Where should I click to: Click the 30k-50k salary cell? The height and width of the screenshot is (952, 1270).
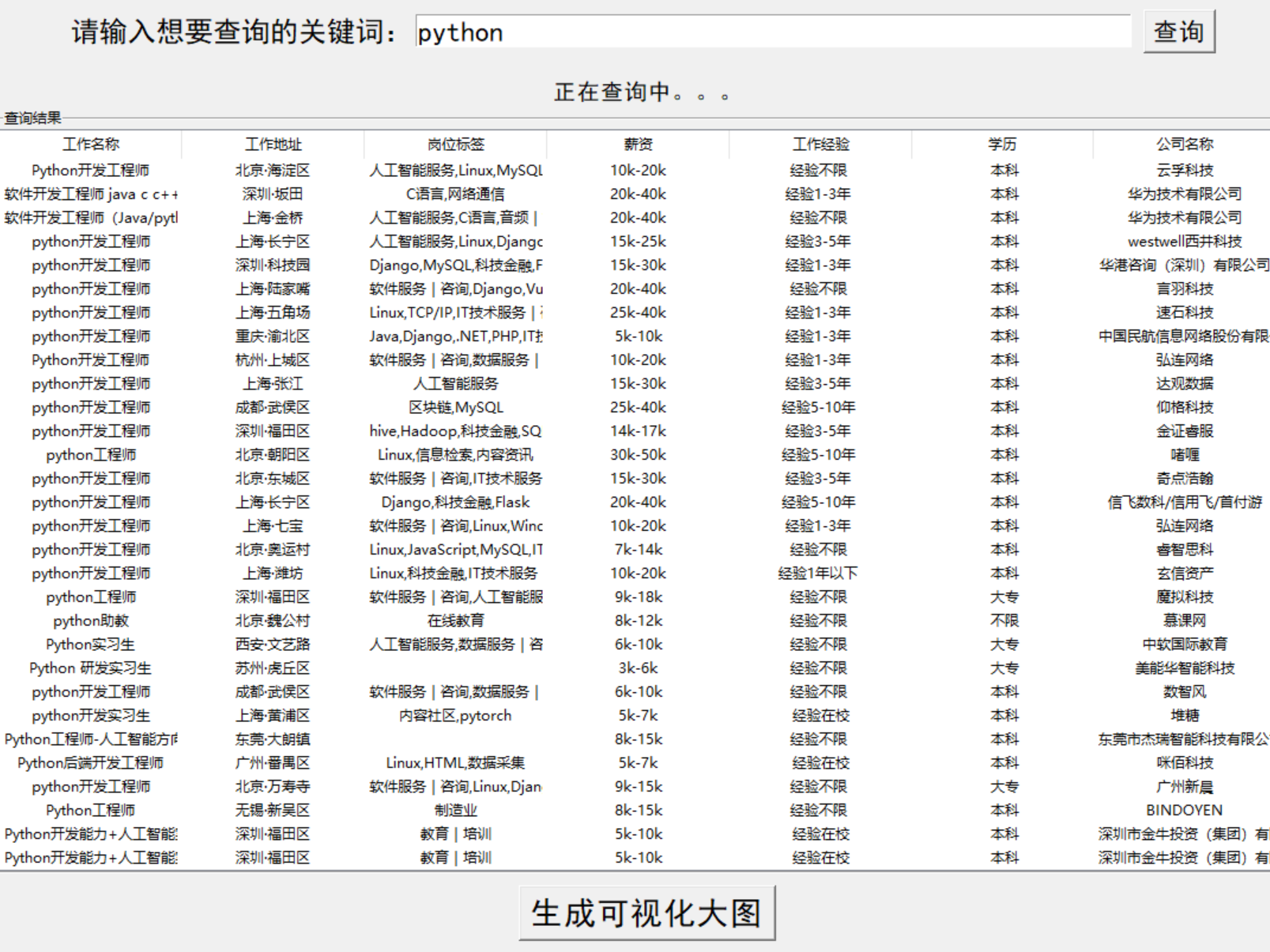(638, 454)
